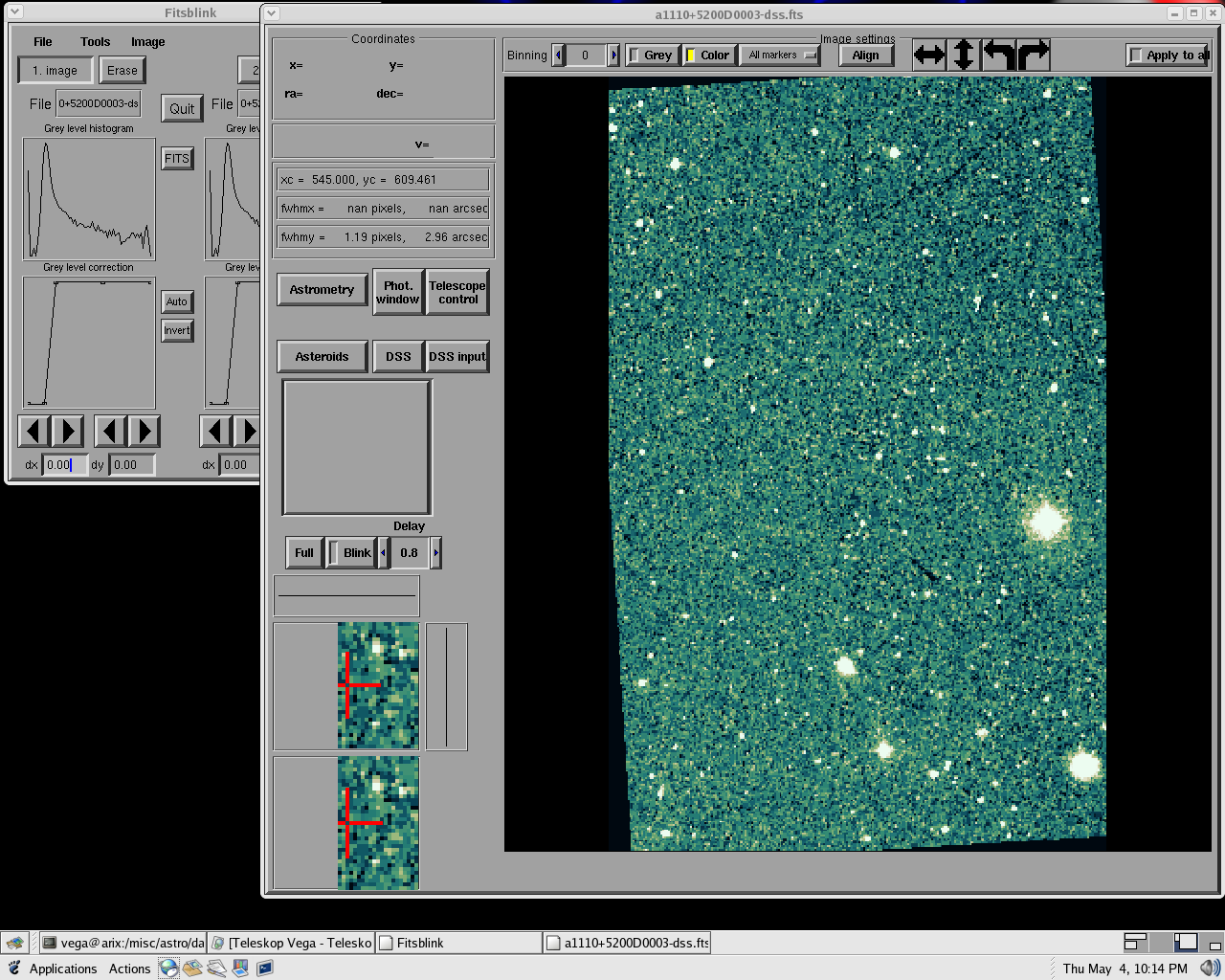Open window menu arrow of a1110+5200D0003-dss.fts window
The image size is (1225, 980).
tap(272, 13)
